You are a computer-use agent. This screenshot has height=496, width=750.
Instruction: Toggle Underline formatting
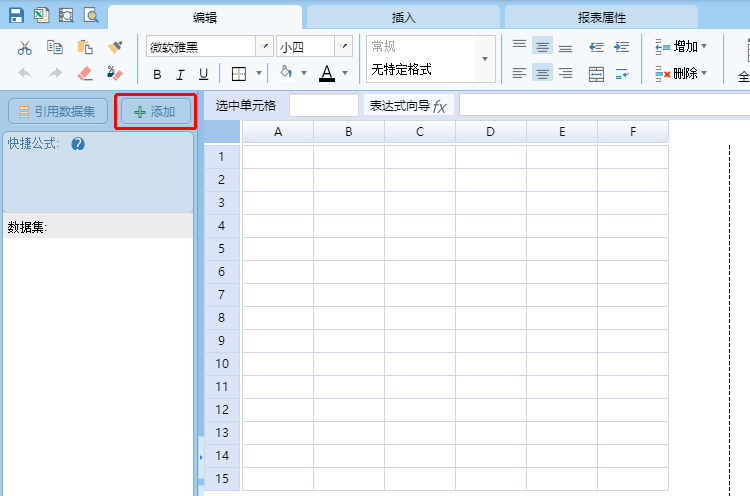(x=203, y=74)
